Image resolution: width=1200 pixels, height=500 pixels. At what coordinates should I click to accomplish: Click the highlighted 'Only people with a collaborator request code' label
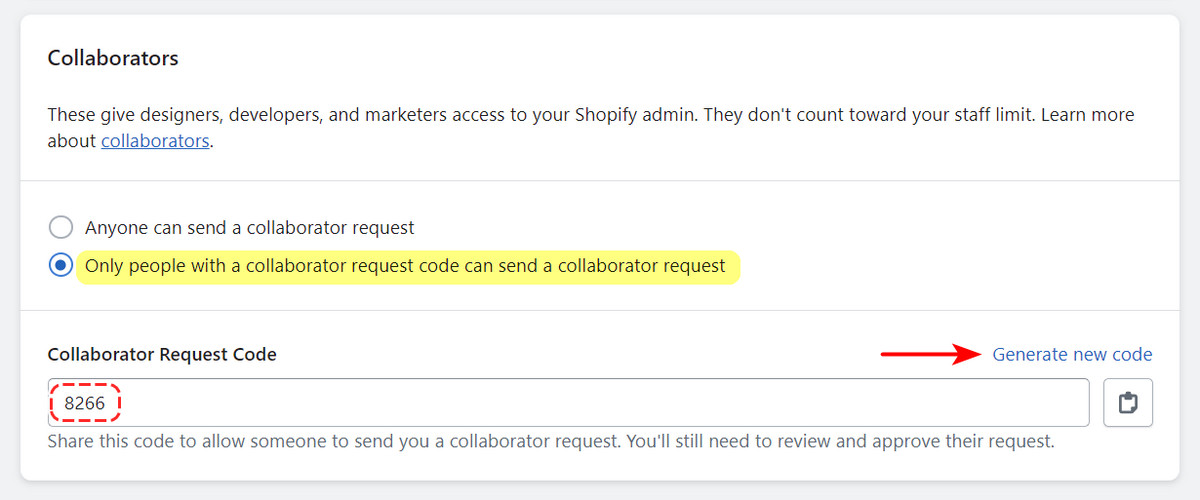click(405, 266)
